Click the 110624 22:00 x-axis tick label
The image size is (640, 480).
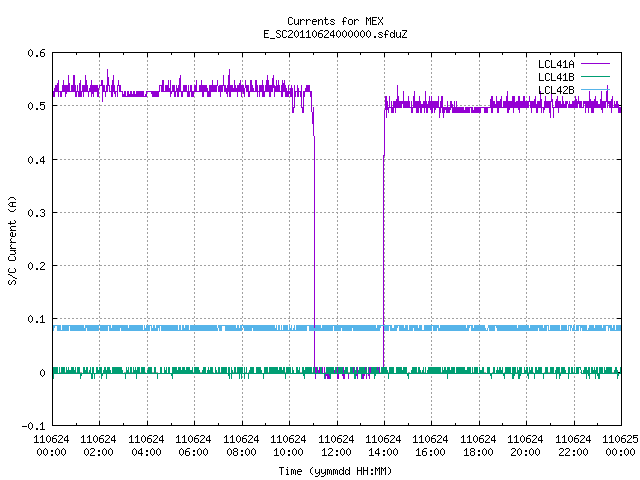573,446
